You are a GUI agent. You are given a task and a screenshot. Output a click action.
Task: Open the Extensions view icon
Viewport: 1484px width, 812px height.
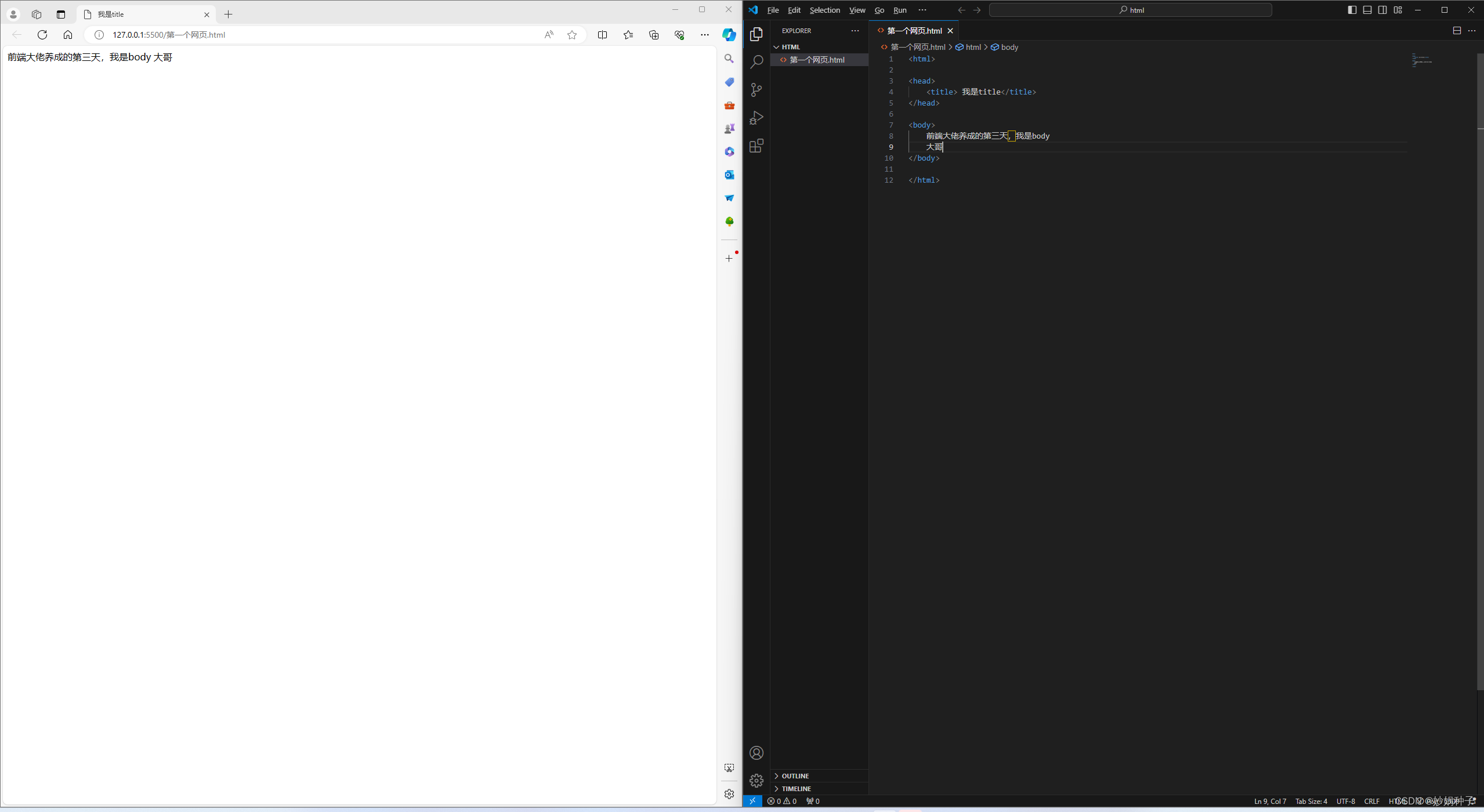pyautogui.click(x=757, y=146)
